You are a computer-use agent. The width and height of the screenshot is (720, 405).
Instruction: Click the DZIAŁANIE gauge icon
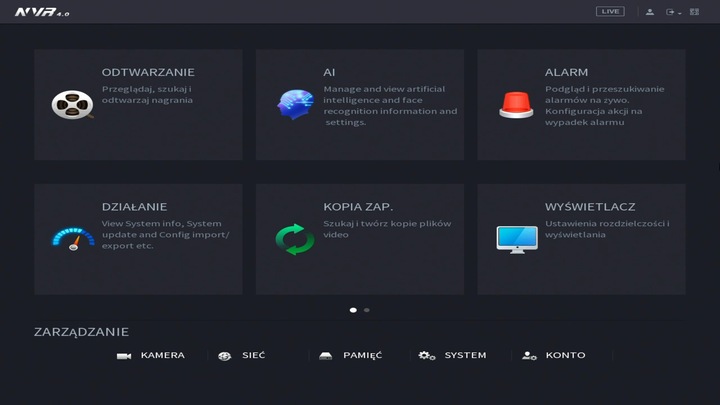(x=72, y=239)
